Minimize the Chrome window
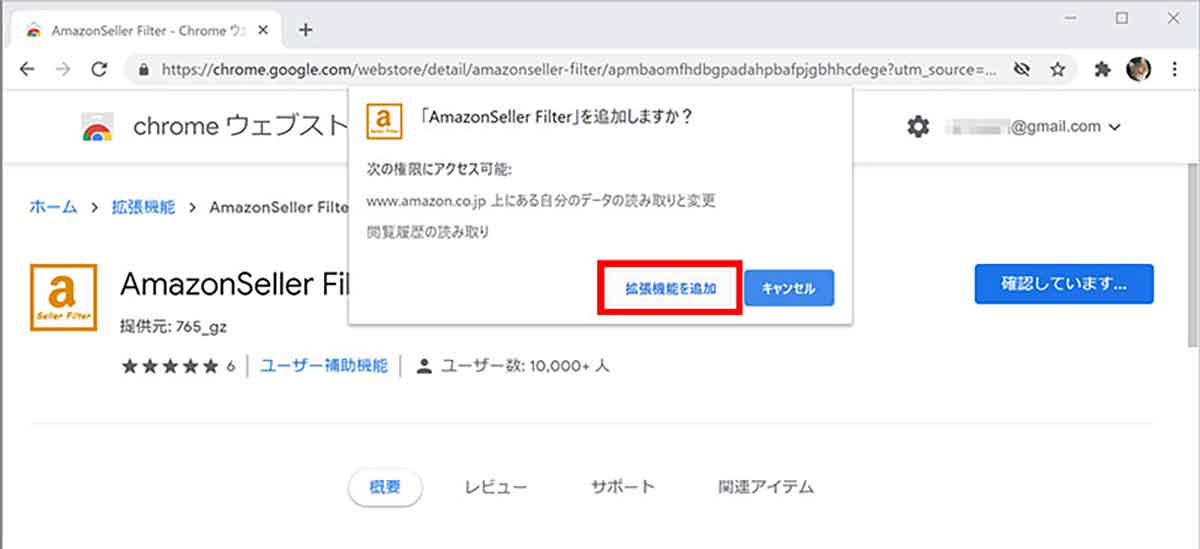The width and height of the screenshot is (1200, 549). [1072, 18]
